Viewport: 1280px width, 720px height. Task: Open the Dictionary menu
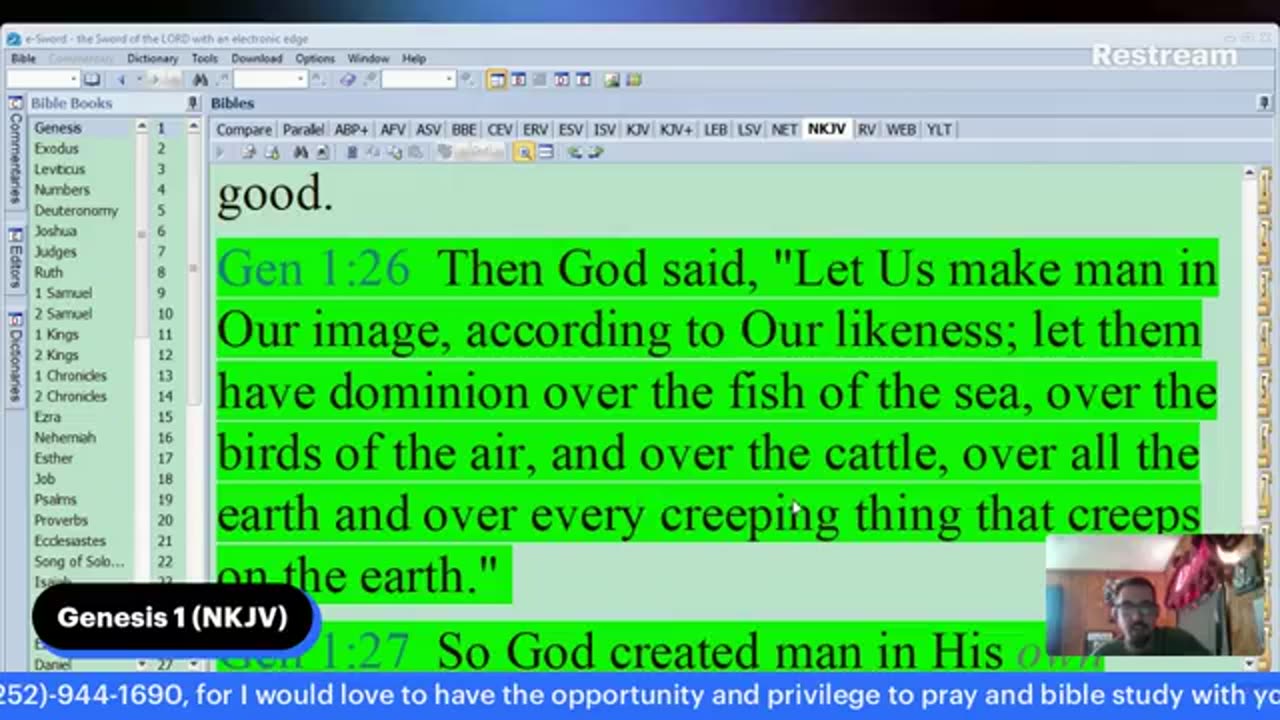(152, 59)
